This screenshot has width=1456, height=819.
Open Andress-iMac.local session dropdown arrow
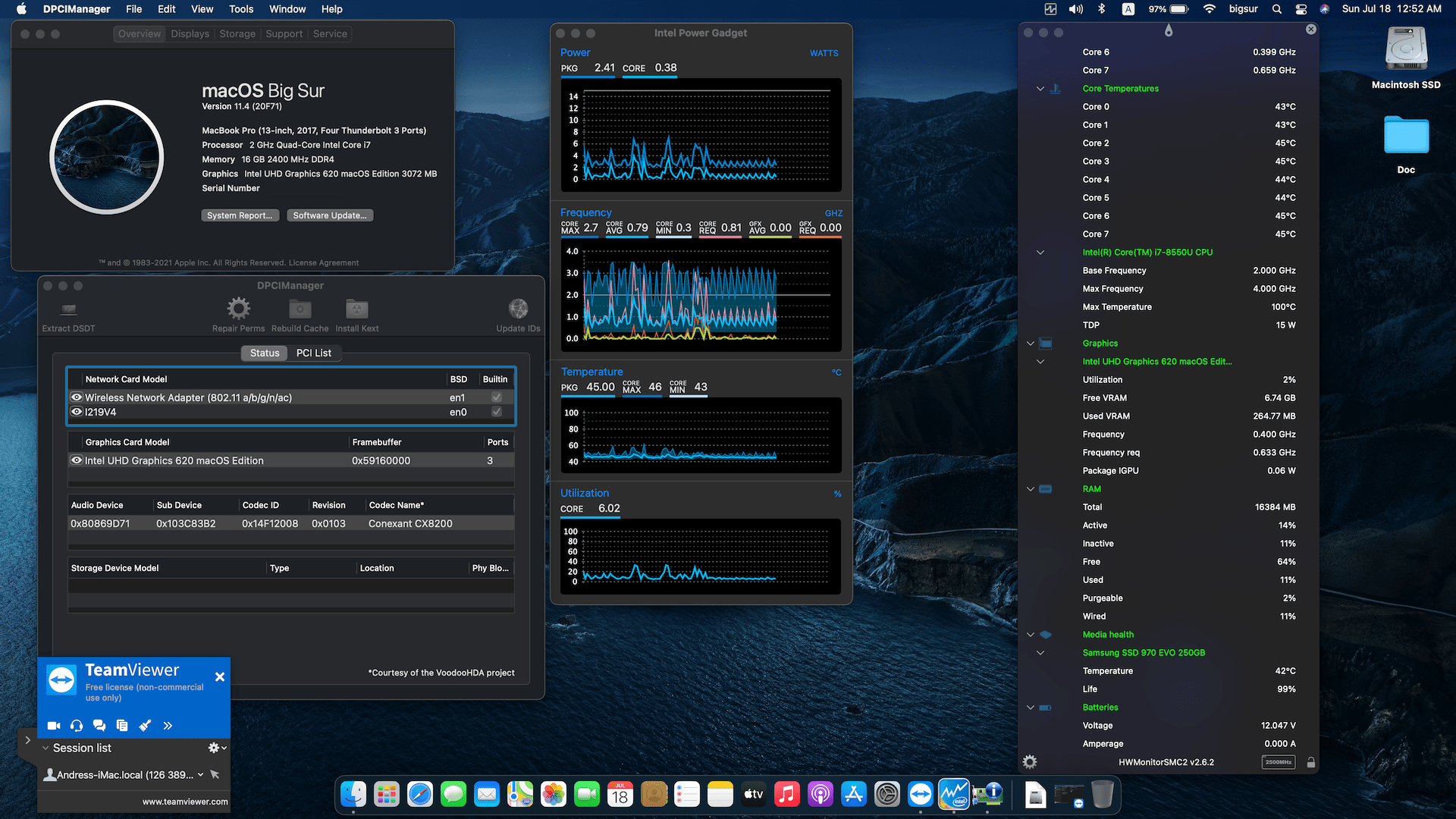pos(200,774)
